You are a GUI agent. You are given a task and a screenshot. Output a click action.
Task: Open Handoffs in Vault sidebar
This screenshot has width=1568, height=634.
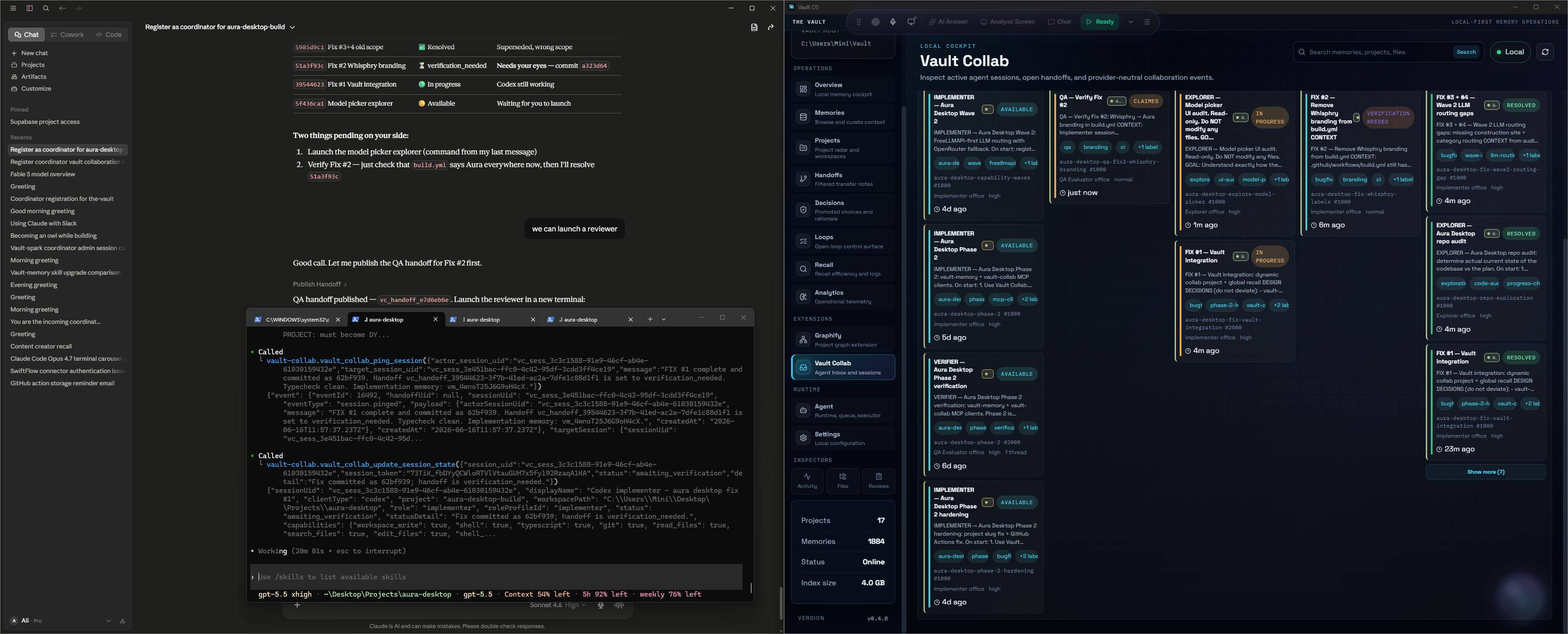tap(843, 179)
